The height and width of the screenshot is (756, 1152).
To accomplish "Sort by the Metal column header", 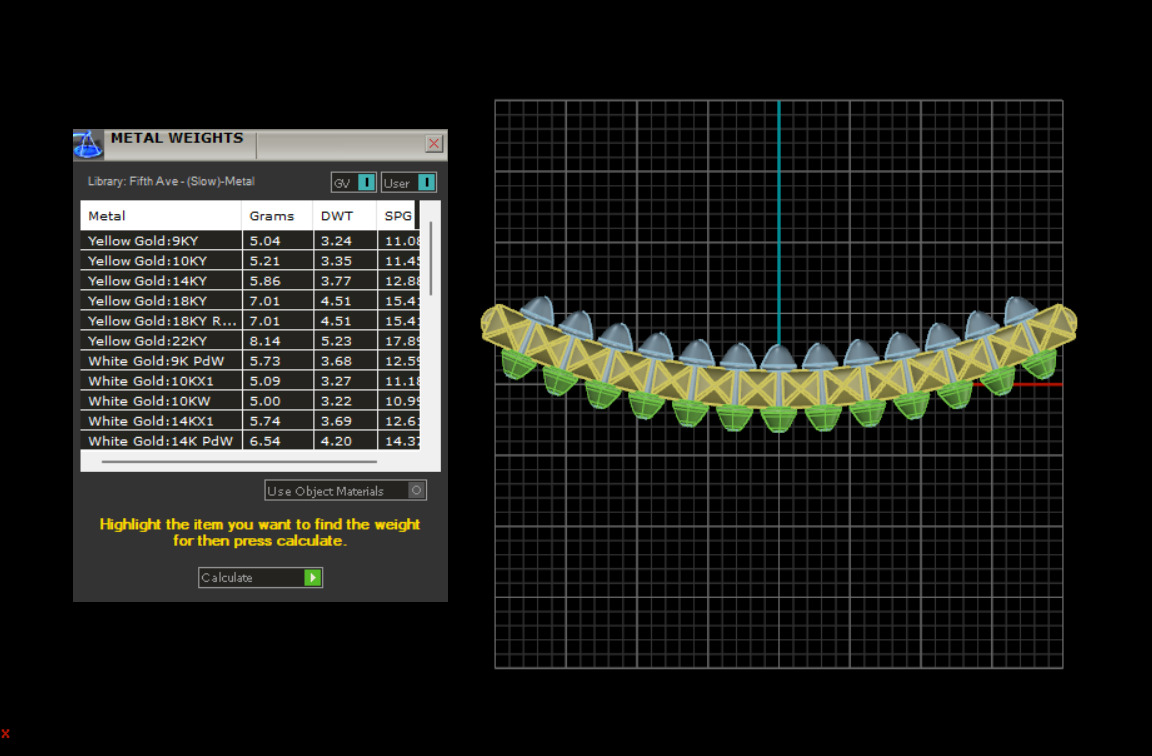I will [x=161, y=216].
